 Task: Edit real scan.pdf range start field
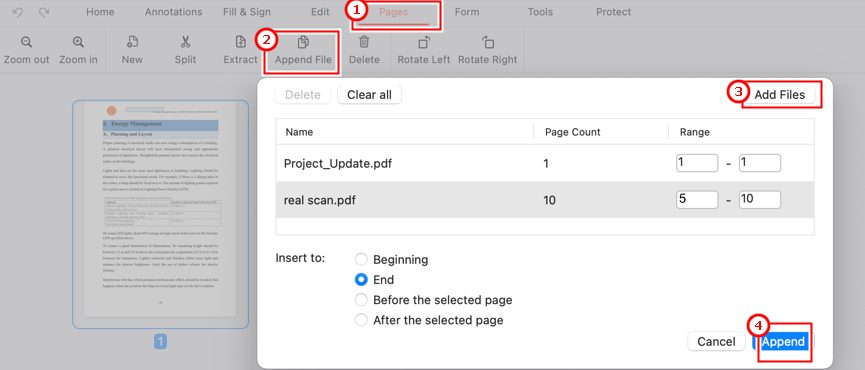697,200
